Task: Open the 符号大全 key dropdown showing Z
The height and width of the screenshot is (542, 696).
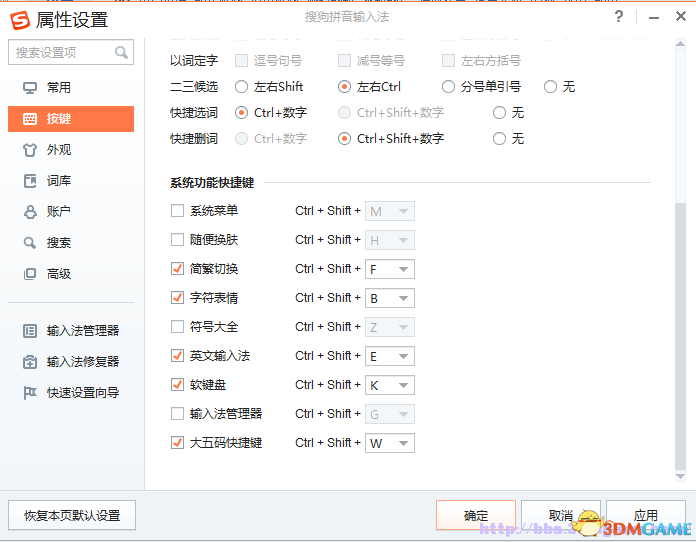Action: 390,327
